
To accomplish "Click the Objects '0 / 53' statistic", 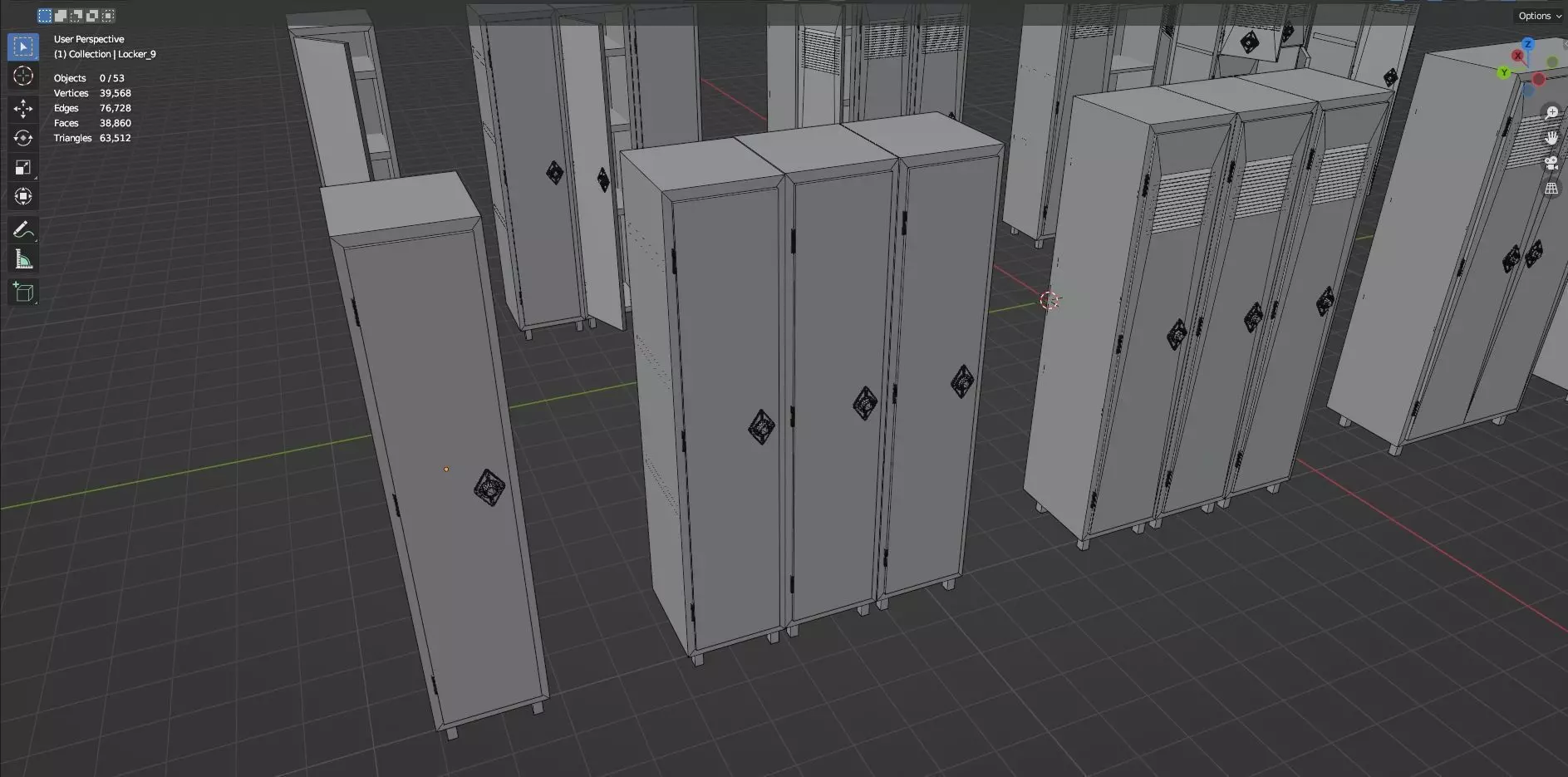I will tap(111, 78).
